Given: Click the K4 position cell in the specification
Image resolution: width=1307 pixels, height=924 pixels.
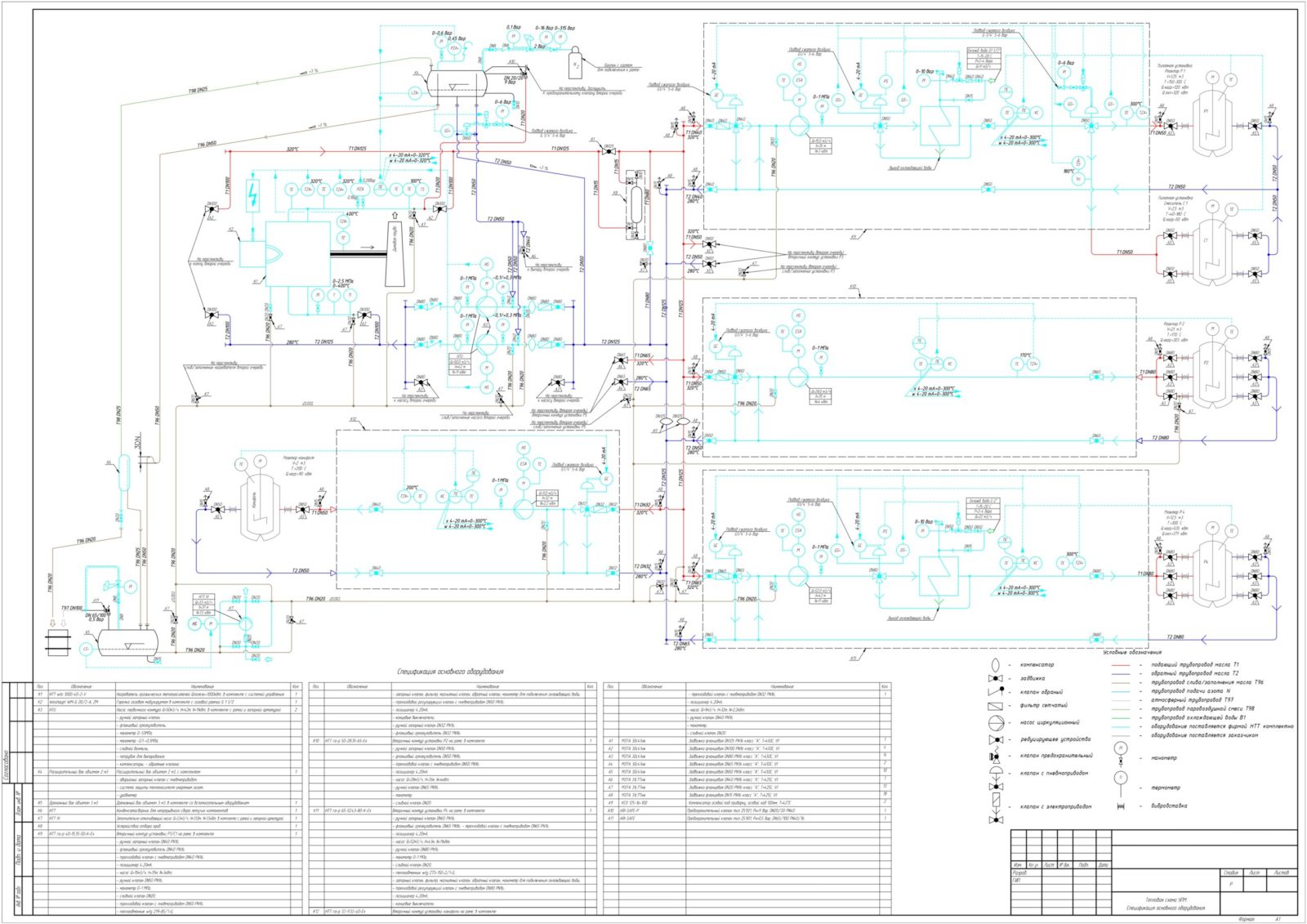Looking at the screenshot, I should pos(40,772).
